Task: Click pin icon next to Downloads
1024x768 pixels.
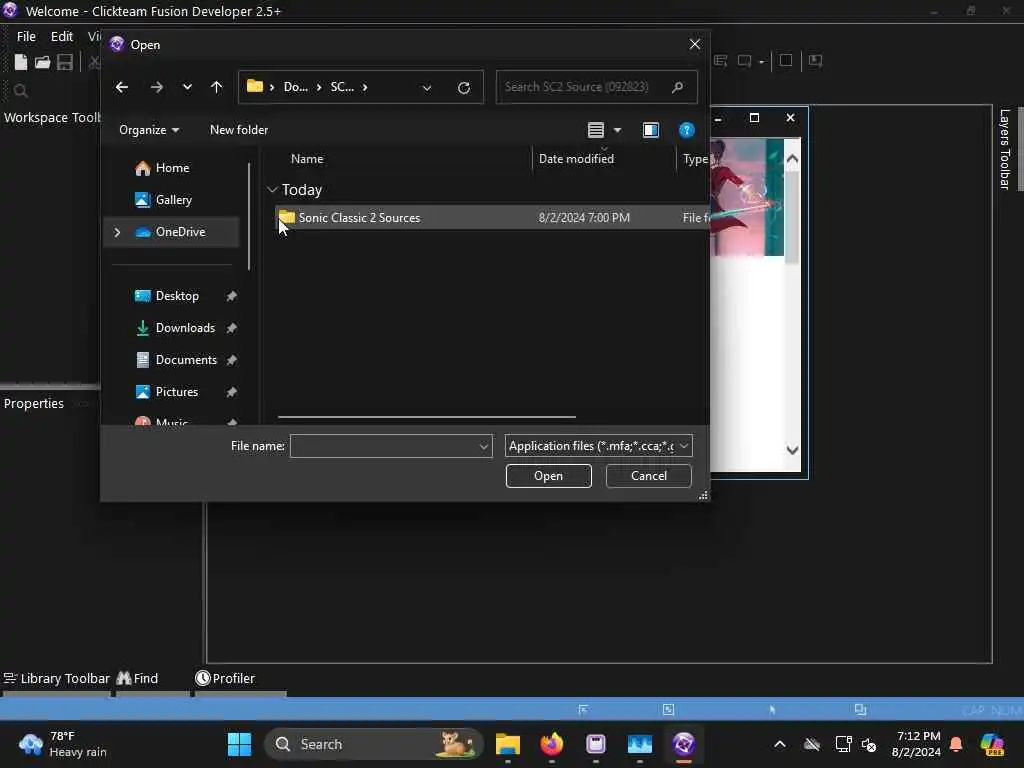Action: coord(231,328)
